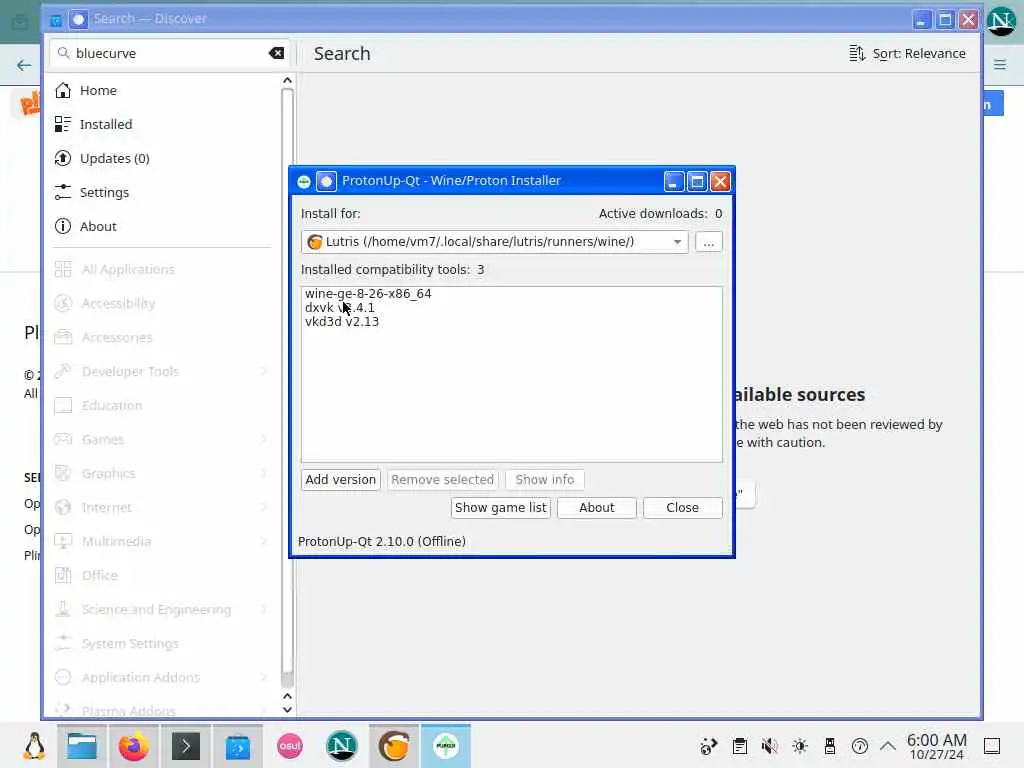Clear the bluecurve search text
The height and width of the screenshot is (768, 1024).
click(276, 53)
